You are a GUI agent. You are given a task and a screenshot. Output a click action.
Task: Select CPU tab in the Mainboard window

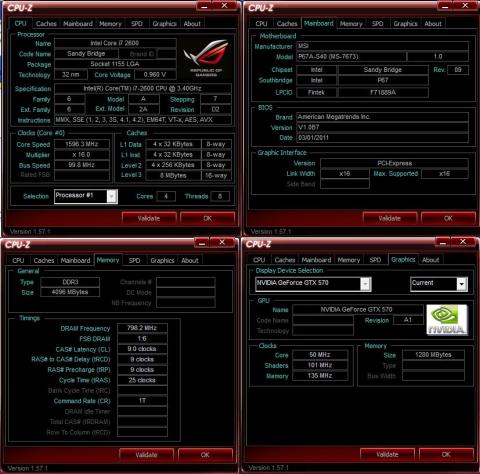(261, 24)
